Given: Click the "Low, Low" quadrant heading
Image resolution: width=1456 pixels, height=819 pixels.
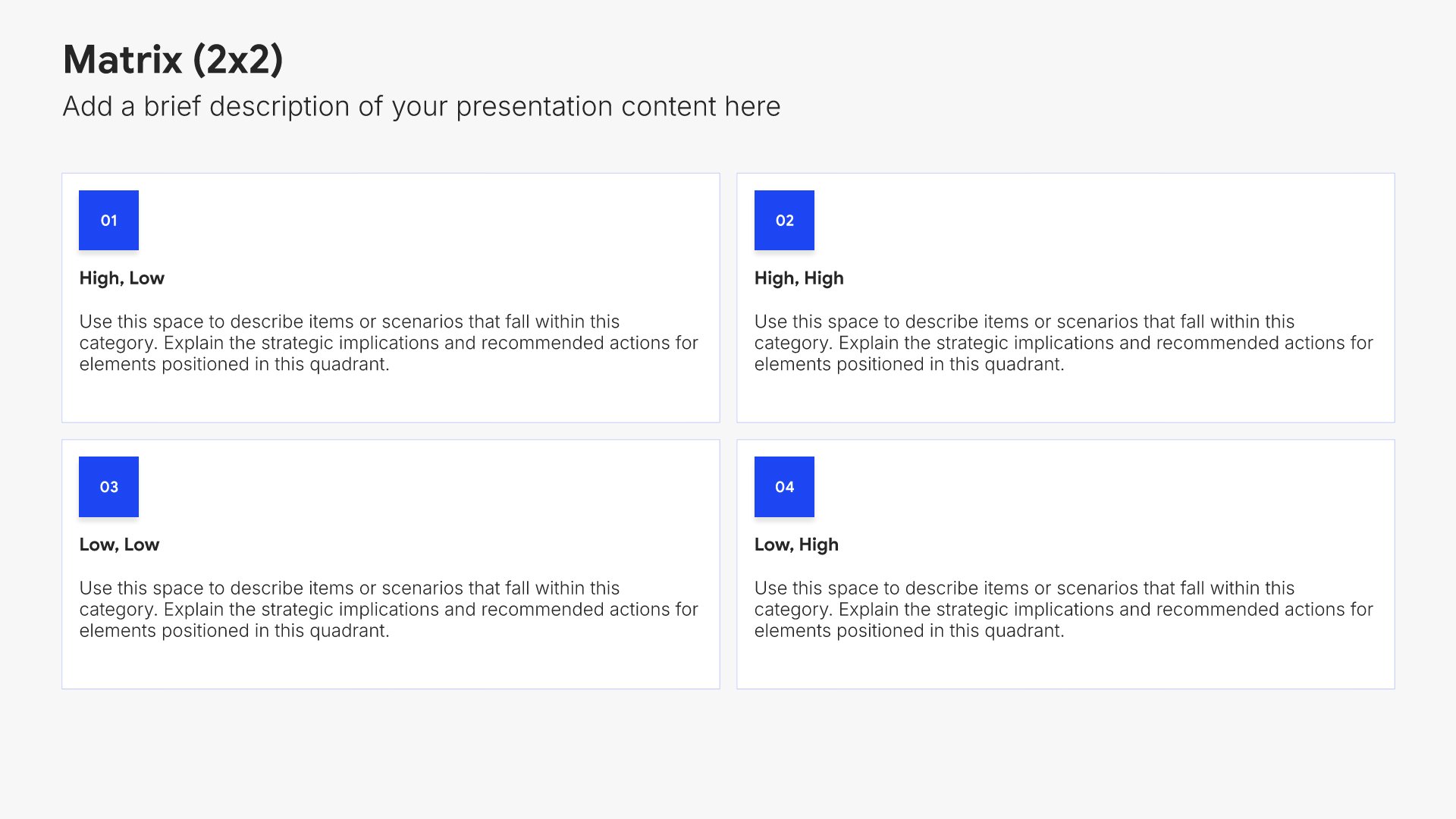Looking at the screenshot, I should click(119, 544).
